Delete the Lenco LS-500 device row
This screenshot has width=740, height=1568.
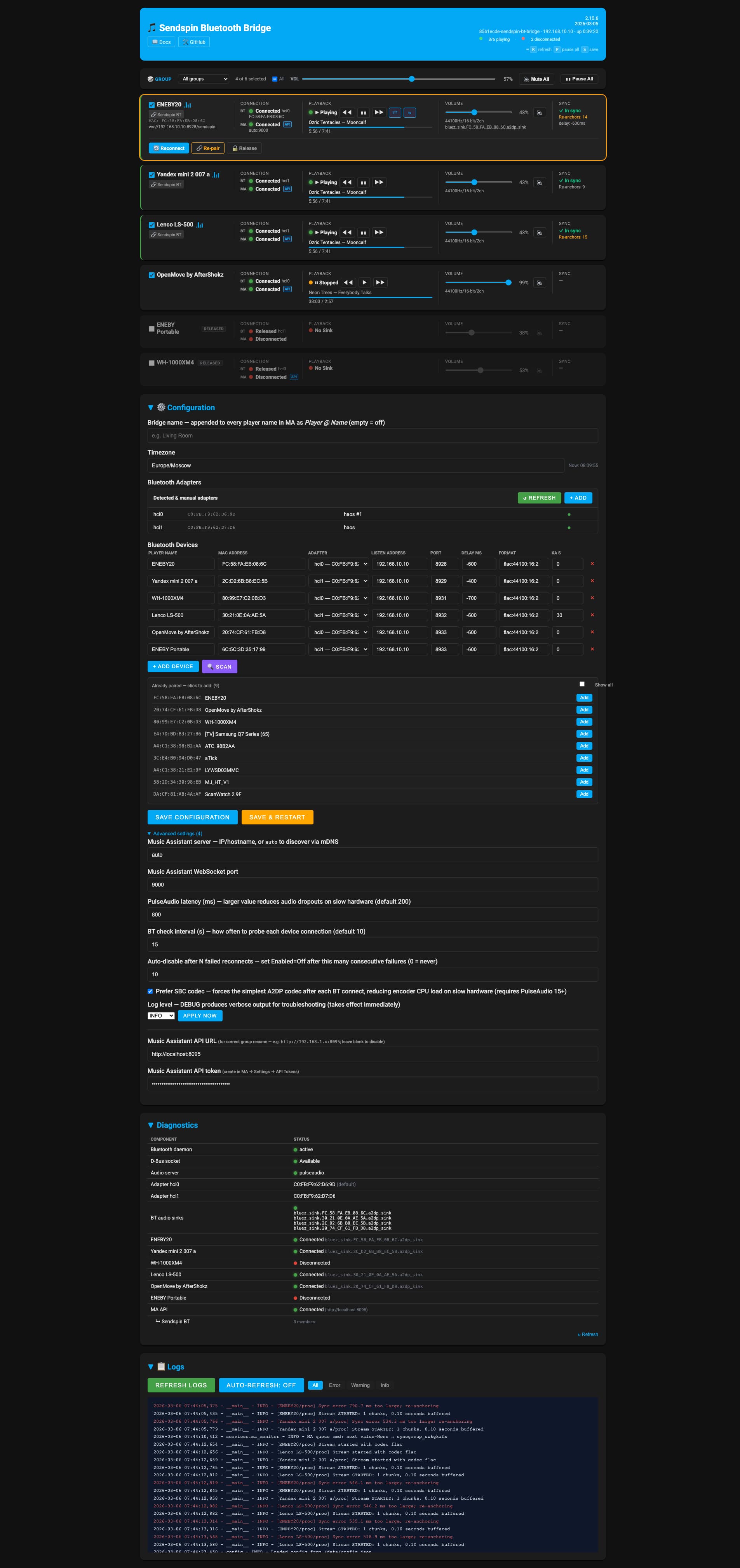tap(592, 615)
